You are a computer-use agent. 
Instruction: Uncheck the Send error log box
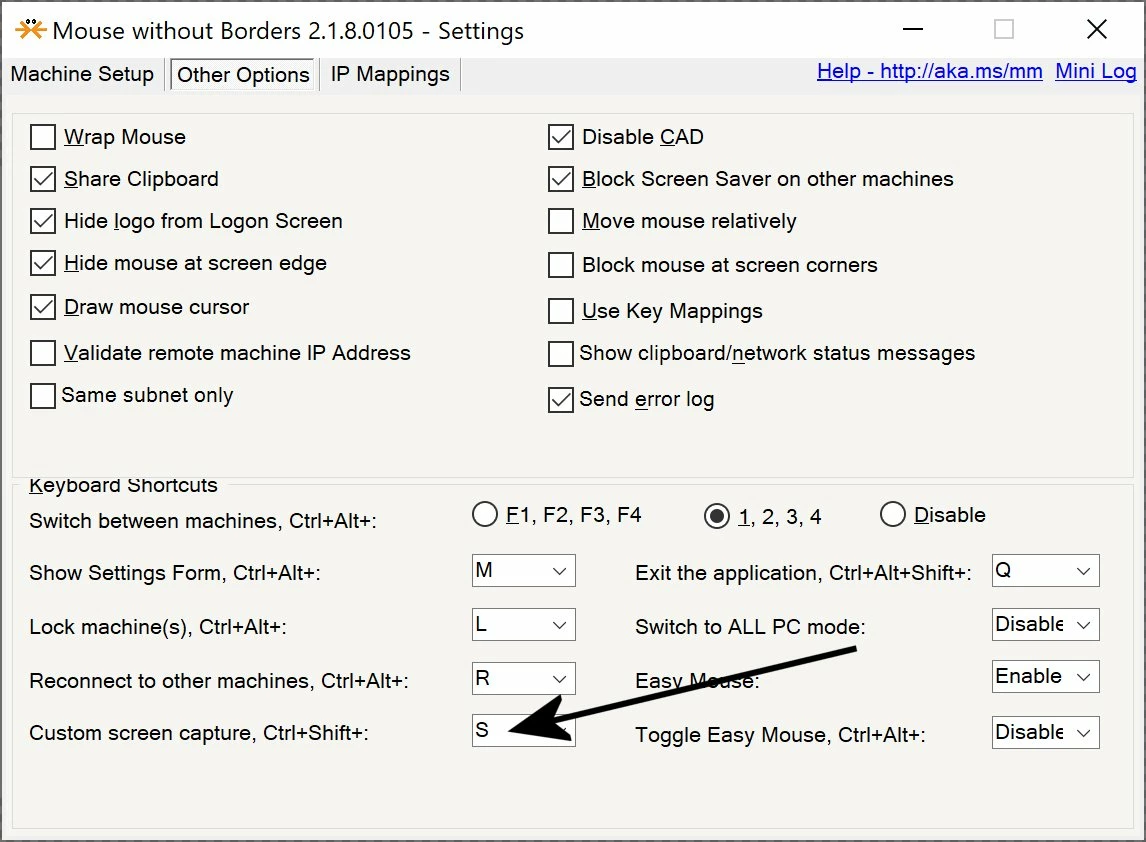coord(561,400)
